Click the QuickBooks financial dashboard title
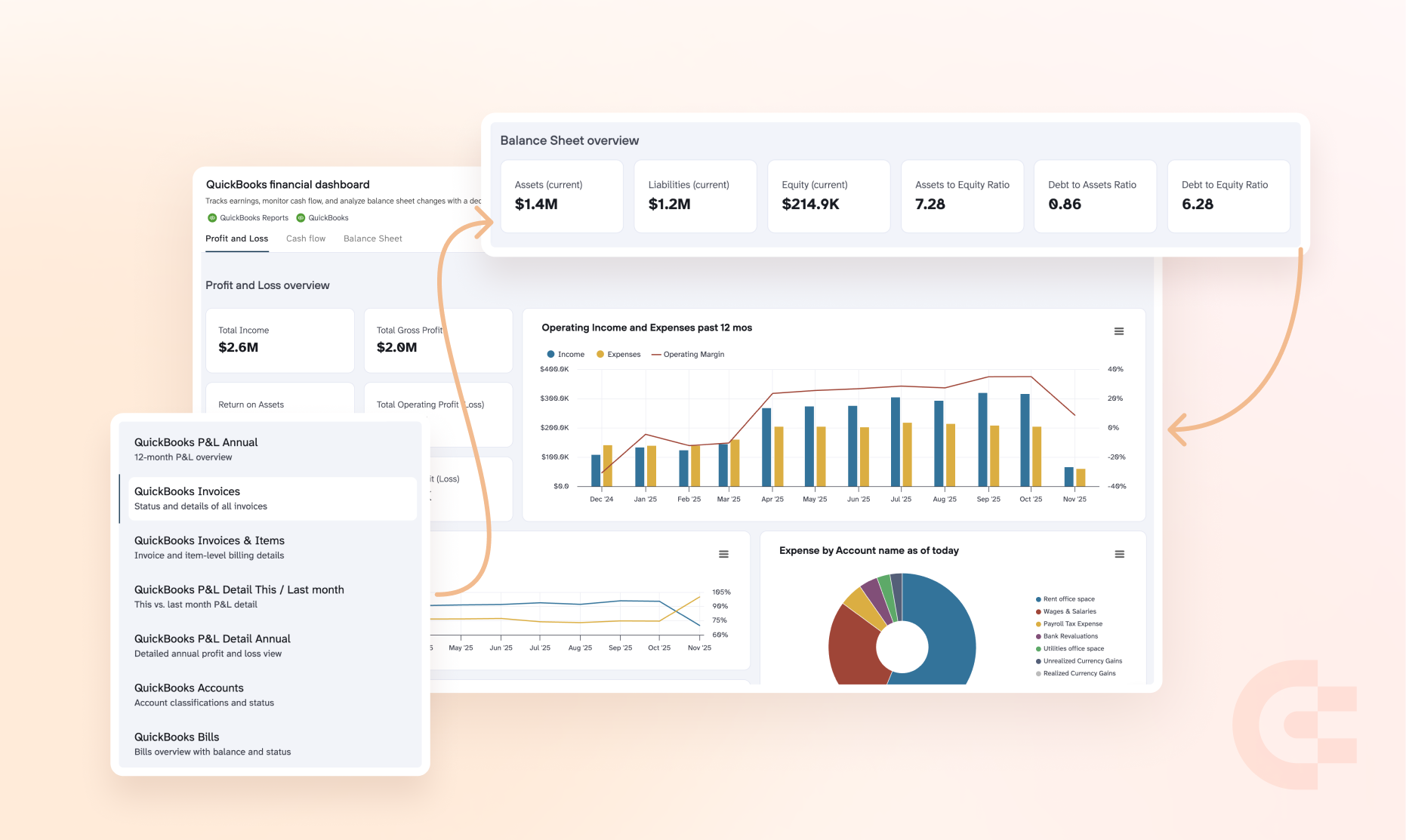Image resolution: width=1406 pixels, height=840 pixels. tap(287, 184)
